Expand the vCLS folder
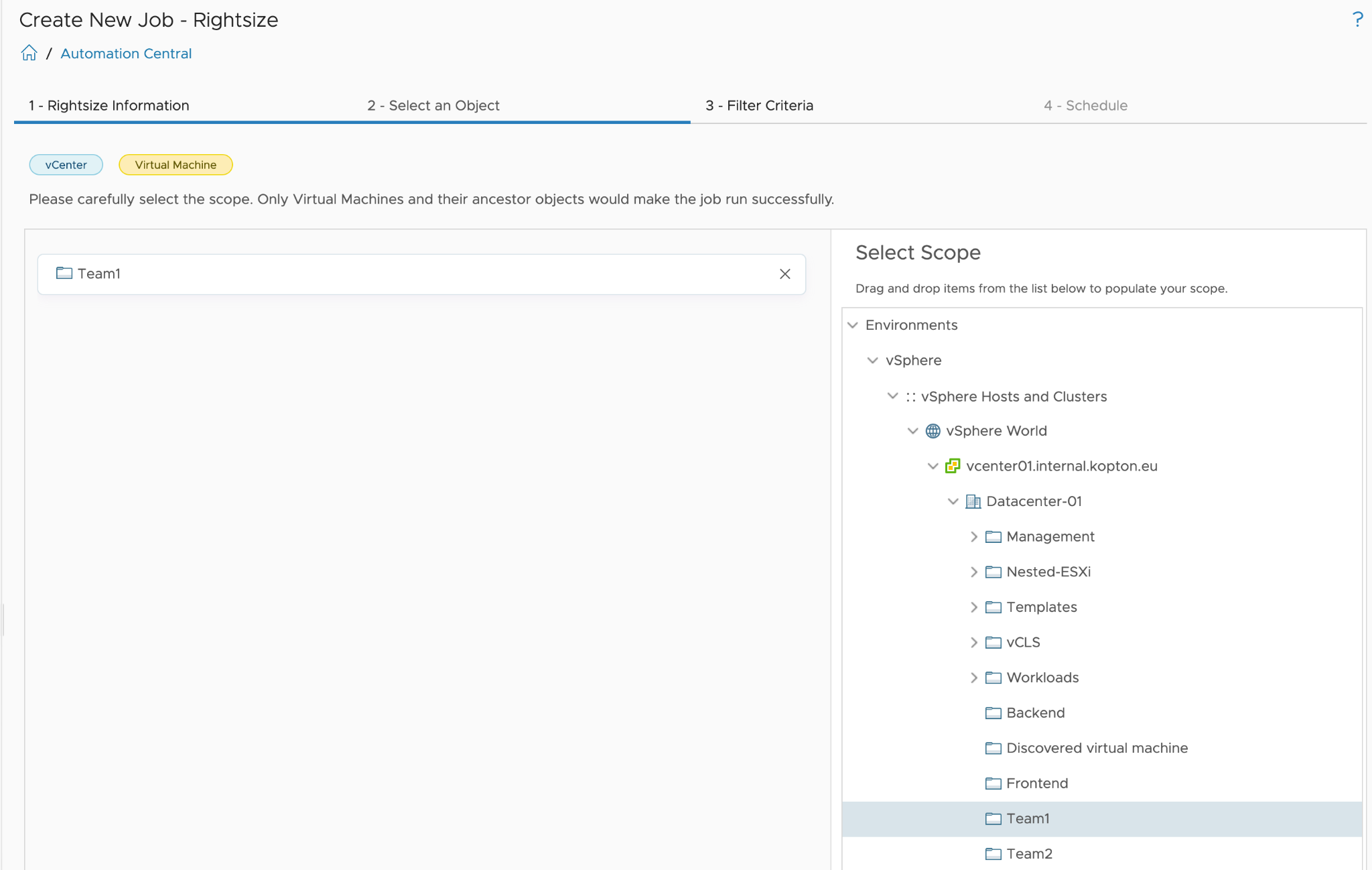This screenshot has width=1372, height=870. pos(974,642)
